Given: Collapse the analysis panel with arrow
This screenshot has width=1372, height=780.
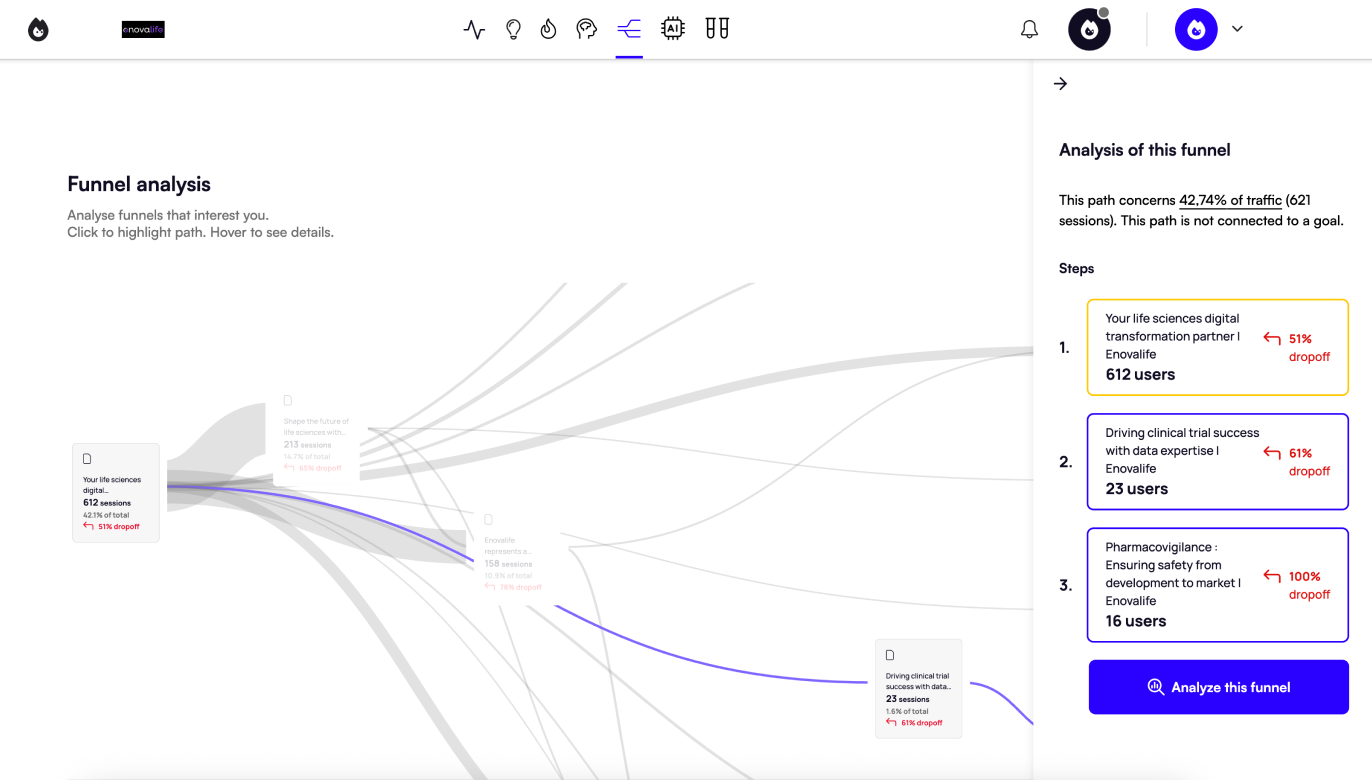Looking at the screenshot, I should (x=1061, y=84).
